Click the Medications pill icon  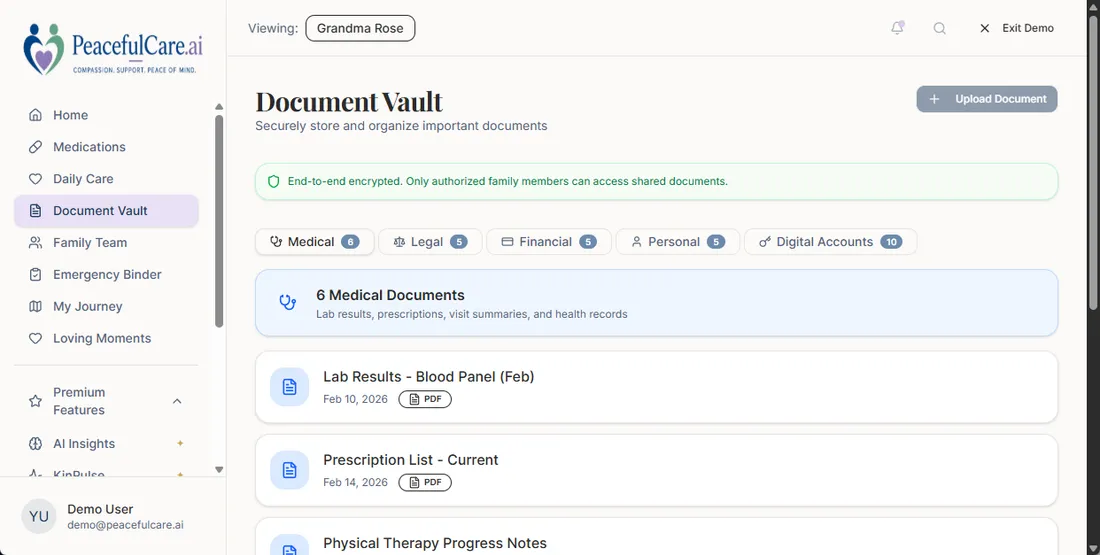35,147
